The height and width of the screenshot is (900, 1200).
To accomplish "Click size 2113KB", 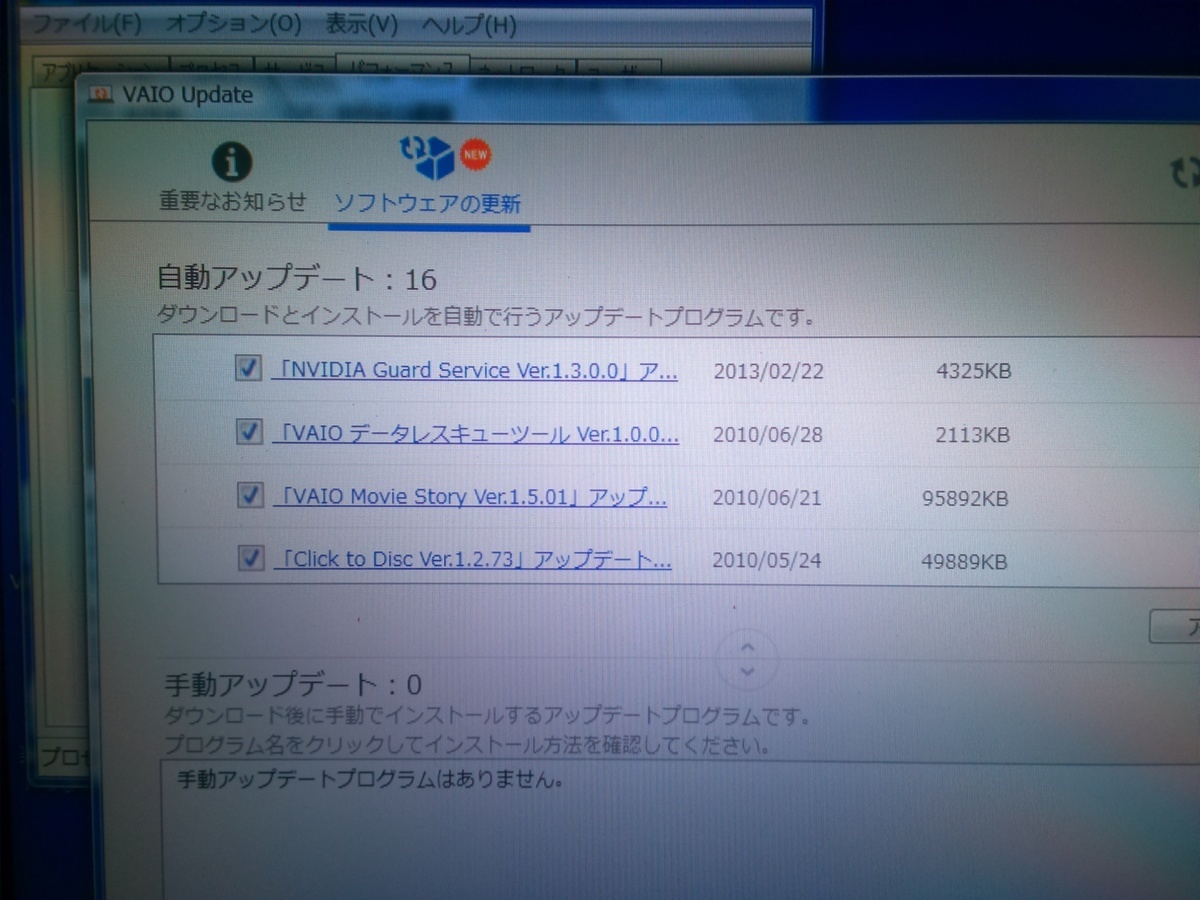I will 973,435.
